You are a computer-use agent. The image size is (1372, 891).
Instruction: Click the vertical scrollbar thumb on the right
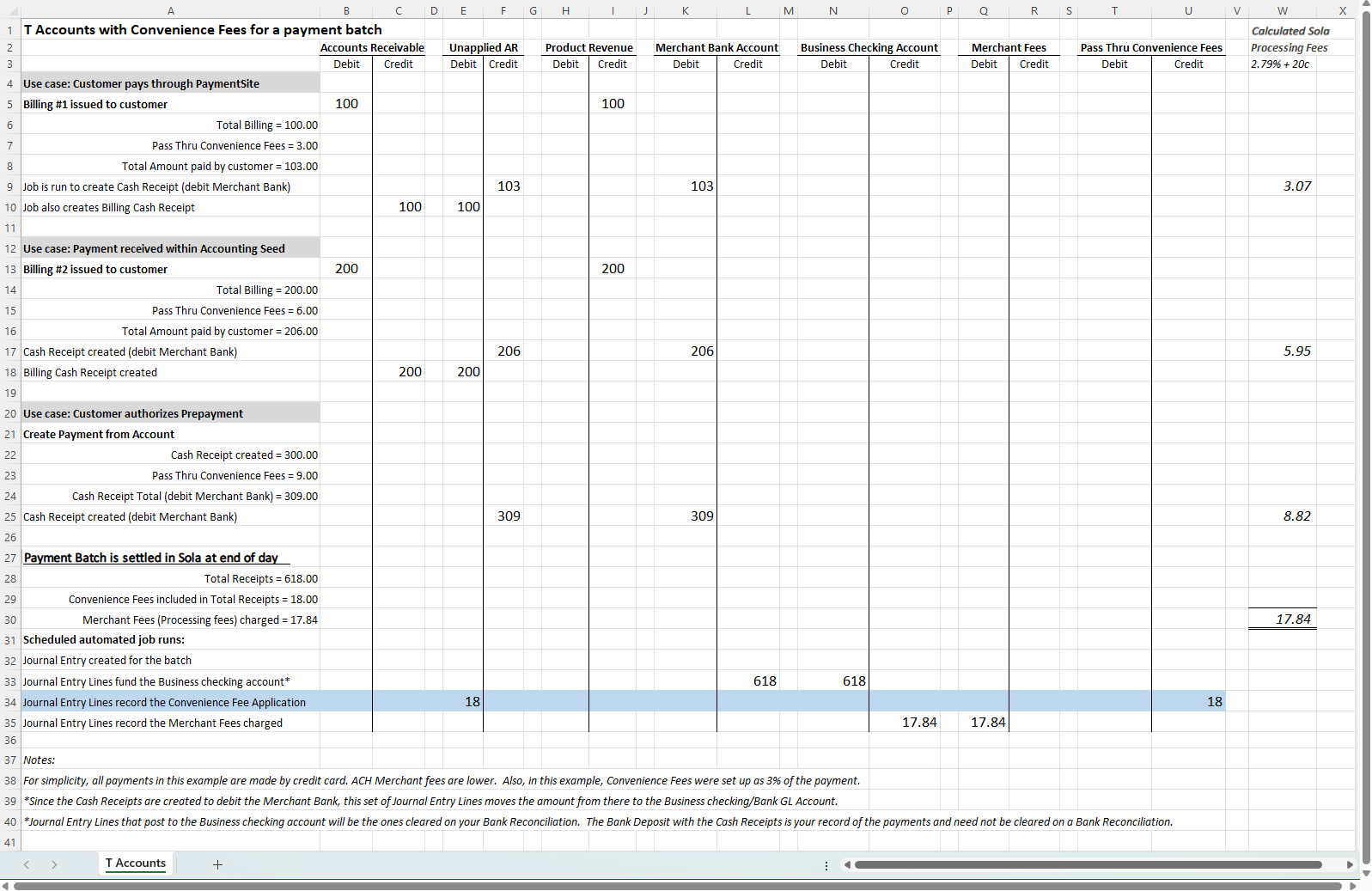click(1366, 430)
